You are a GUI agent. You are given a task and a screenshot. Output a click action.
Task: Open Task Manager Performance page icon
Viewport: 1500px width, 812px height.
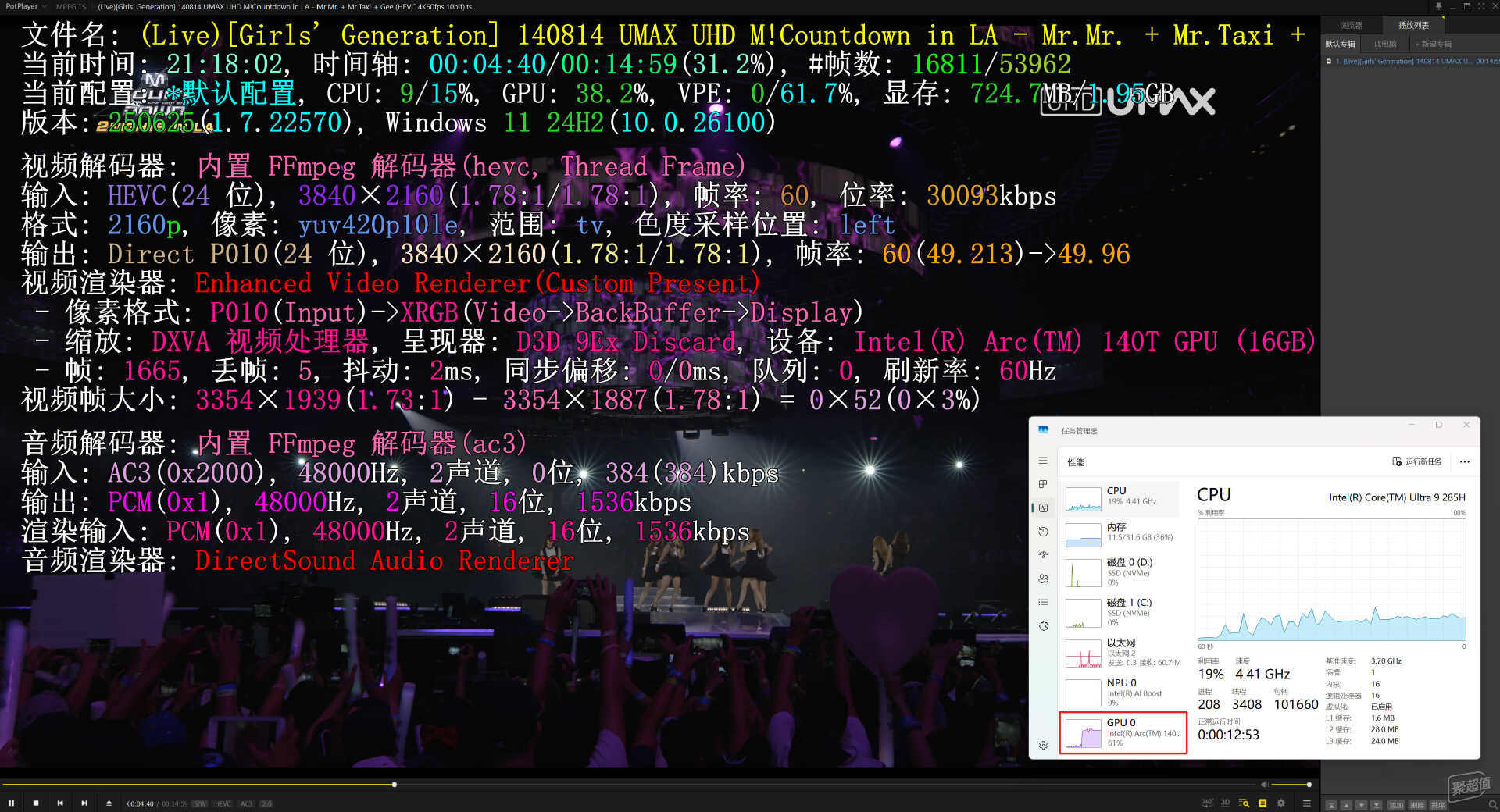(1043, 507)
